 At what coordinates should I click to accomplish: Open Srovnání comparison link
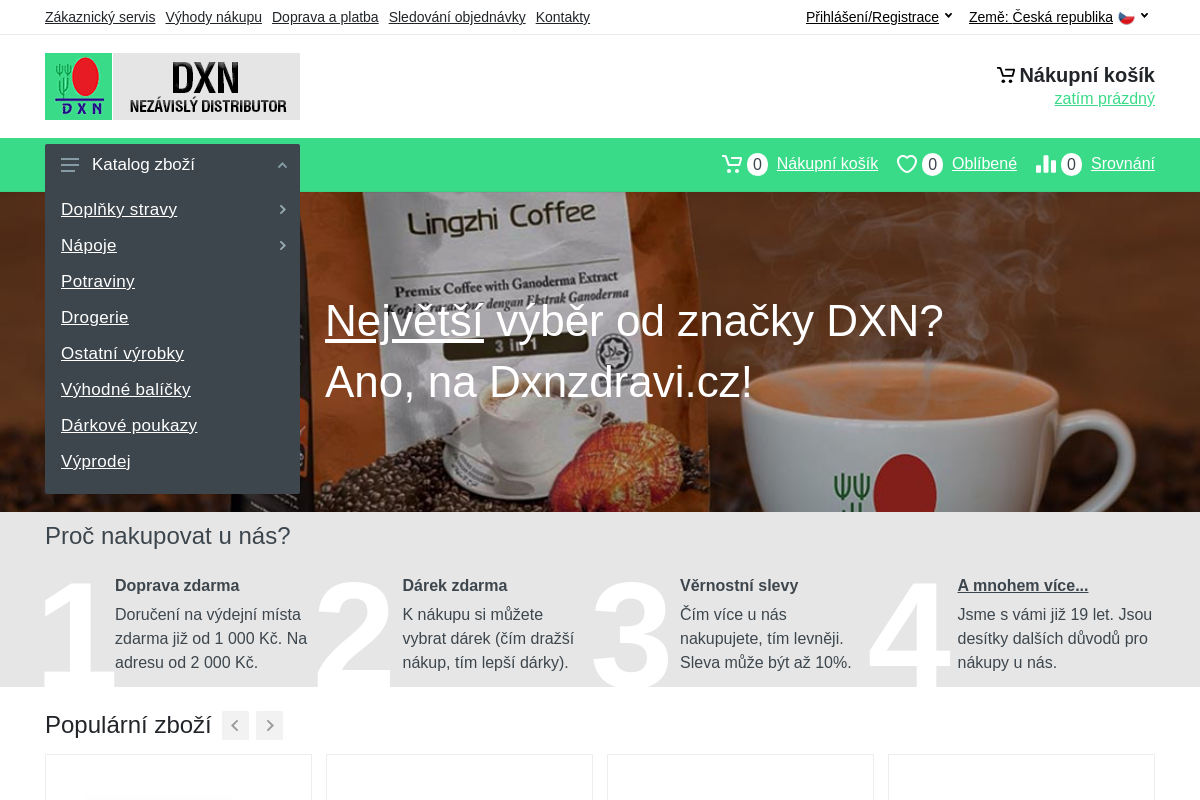point(1123,164)
